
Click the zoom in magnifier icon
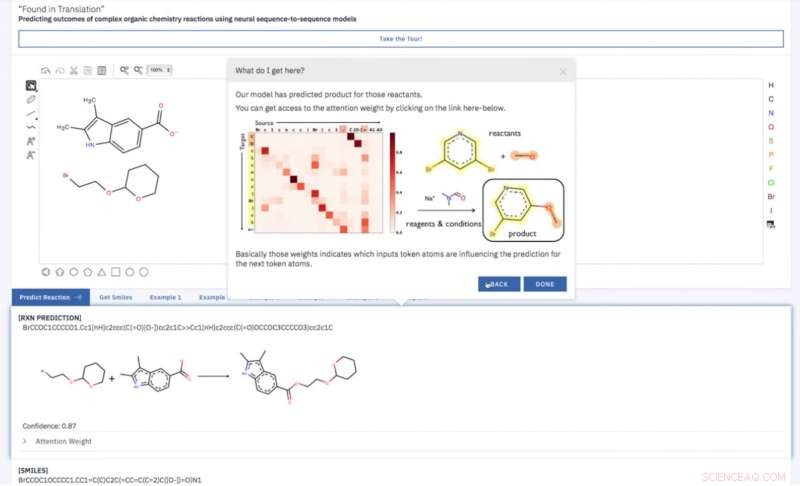pos(124,70)
